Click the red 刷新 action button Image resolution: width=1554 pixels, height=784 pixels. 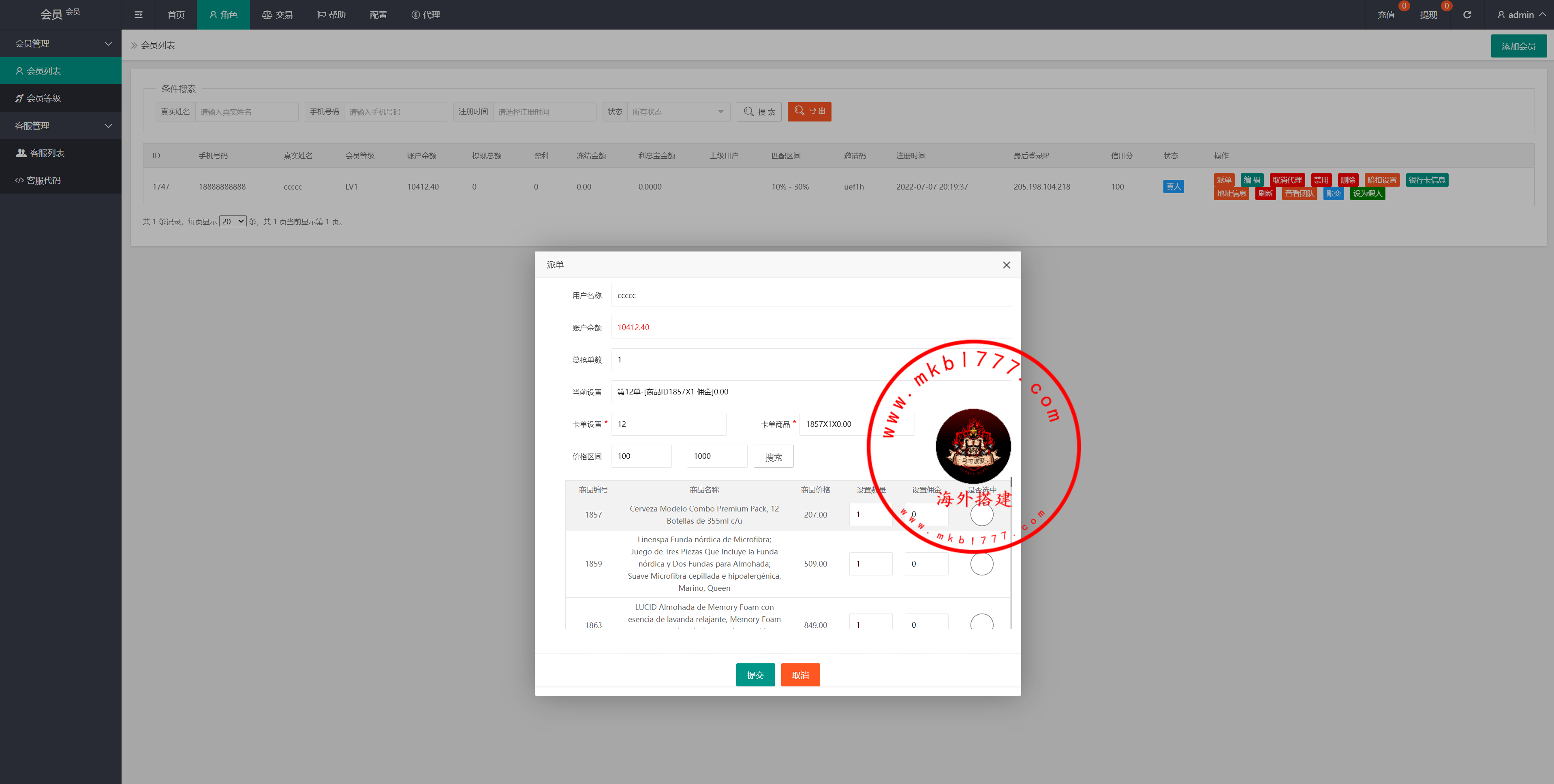[1265, 193]
